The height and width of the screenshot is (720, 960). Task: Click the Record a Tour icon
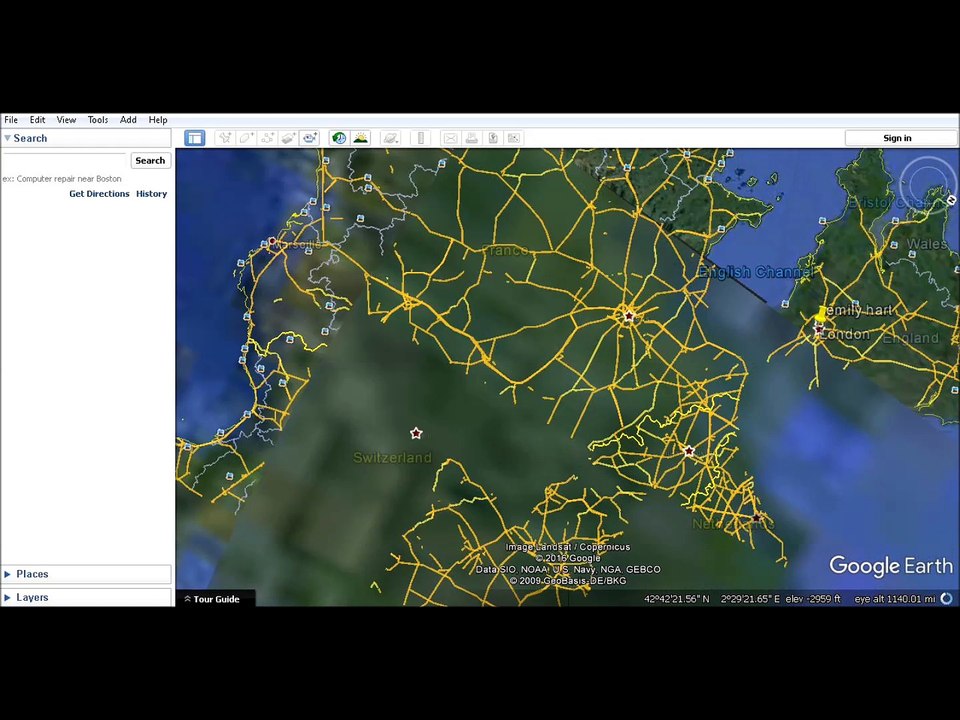click(x=310, y=138)
